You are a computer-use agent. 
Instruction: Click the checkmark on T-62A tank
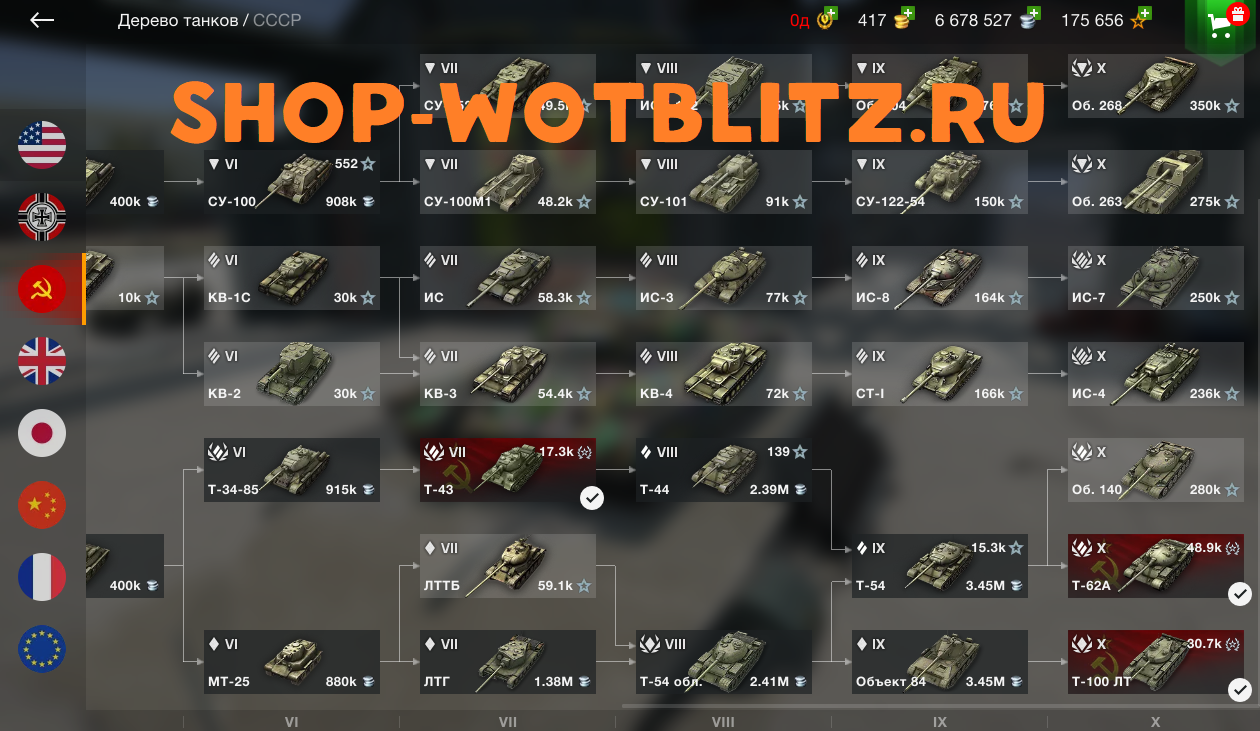1240,594
